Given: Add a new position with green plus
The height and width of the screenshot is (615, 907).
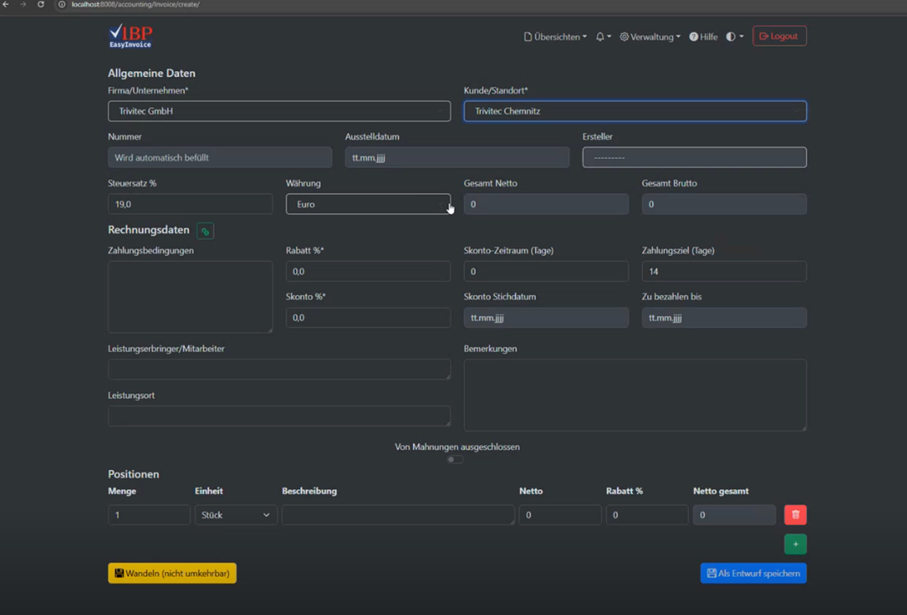Looking at the screenshot, I should [x=795, y=544].
